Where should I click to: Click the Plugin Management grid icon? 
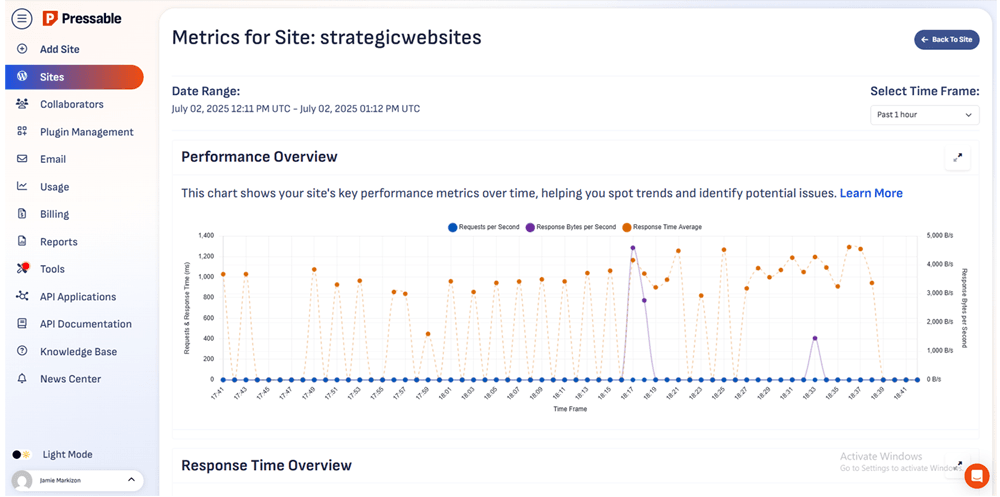[22, 132]
